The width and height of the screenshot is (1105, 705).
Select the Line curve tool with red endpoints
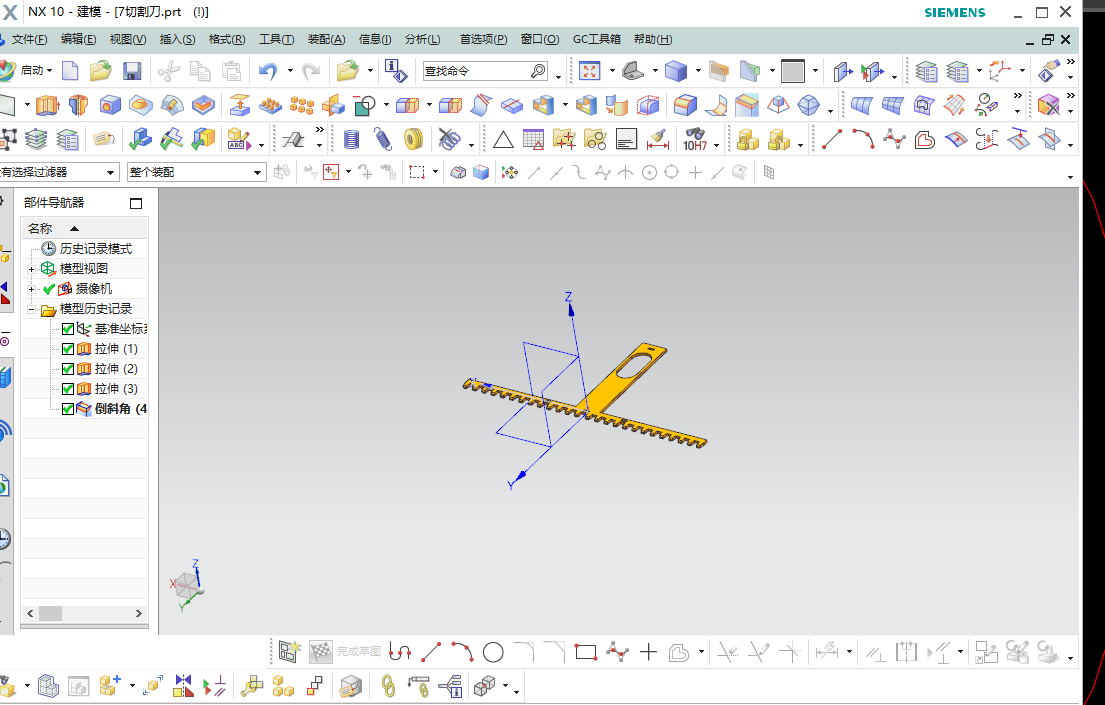coord(831,139)
